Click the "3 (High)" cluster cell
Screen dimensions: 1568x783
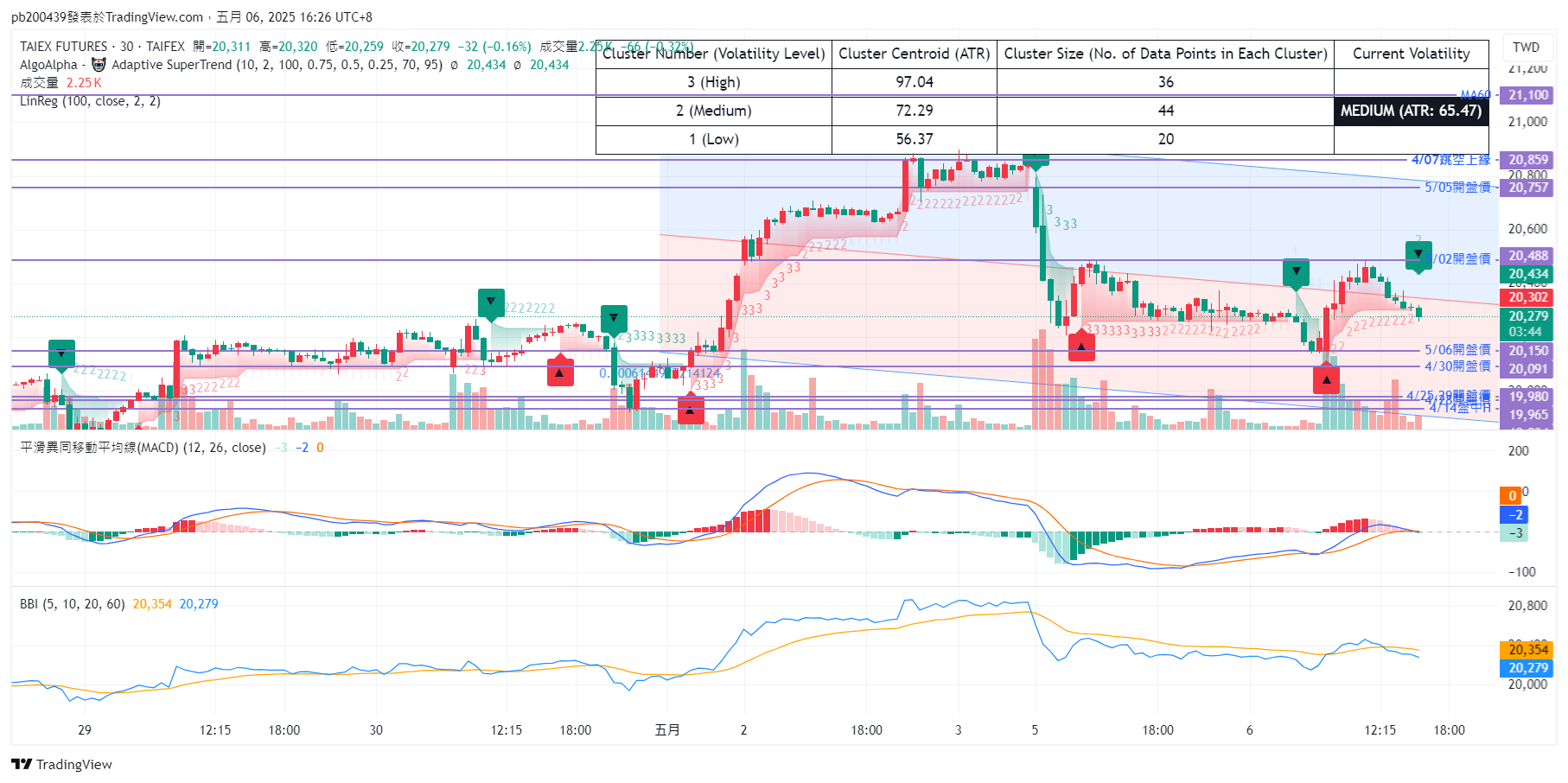[x=714, y=82]
